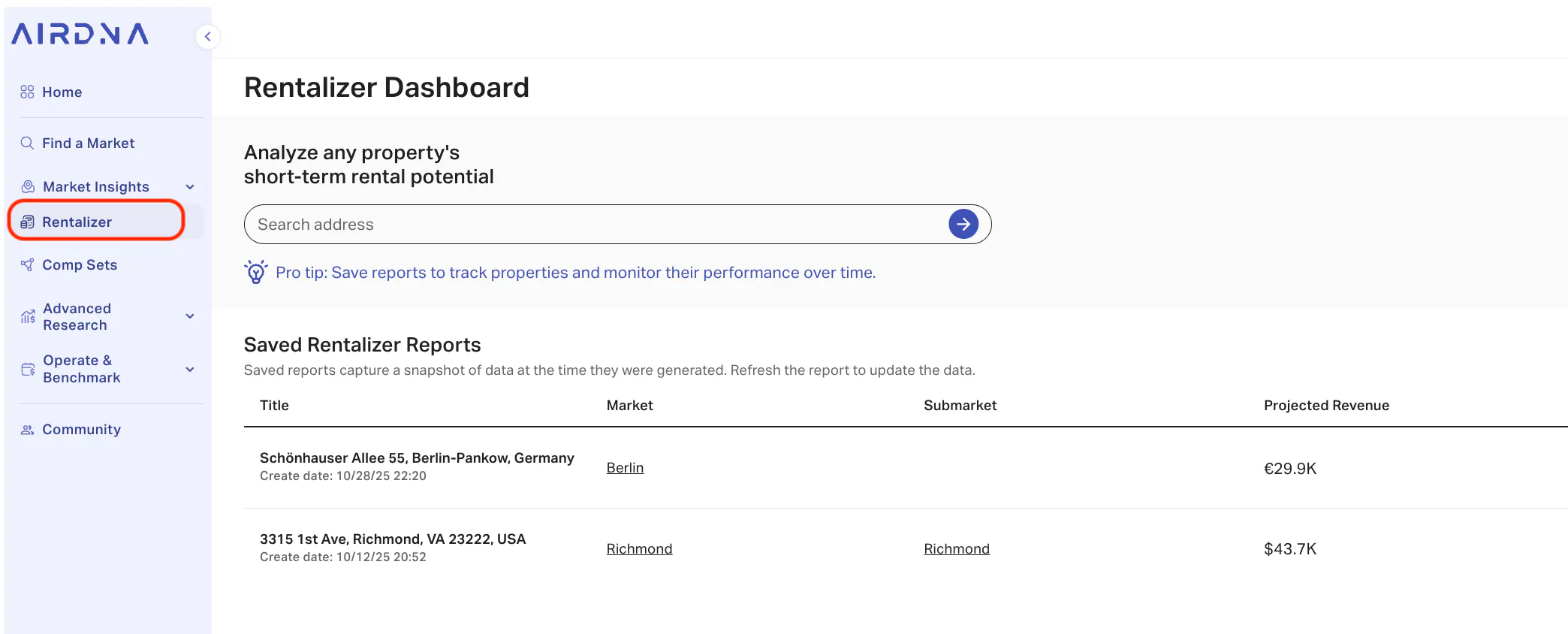Click the €29.9K projected revenue value
Screen dimensions: 1568x634
(x=1290, y=468)
